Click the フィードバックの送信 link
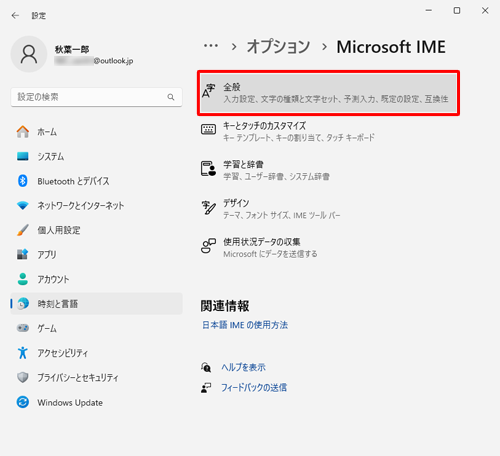The height and width of the screenshot is (456, 500). pyautogui.click(x=254, y=388)
